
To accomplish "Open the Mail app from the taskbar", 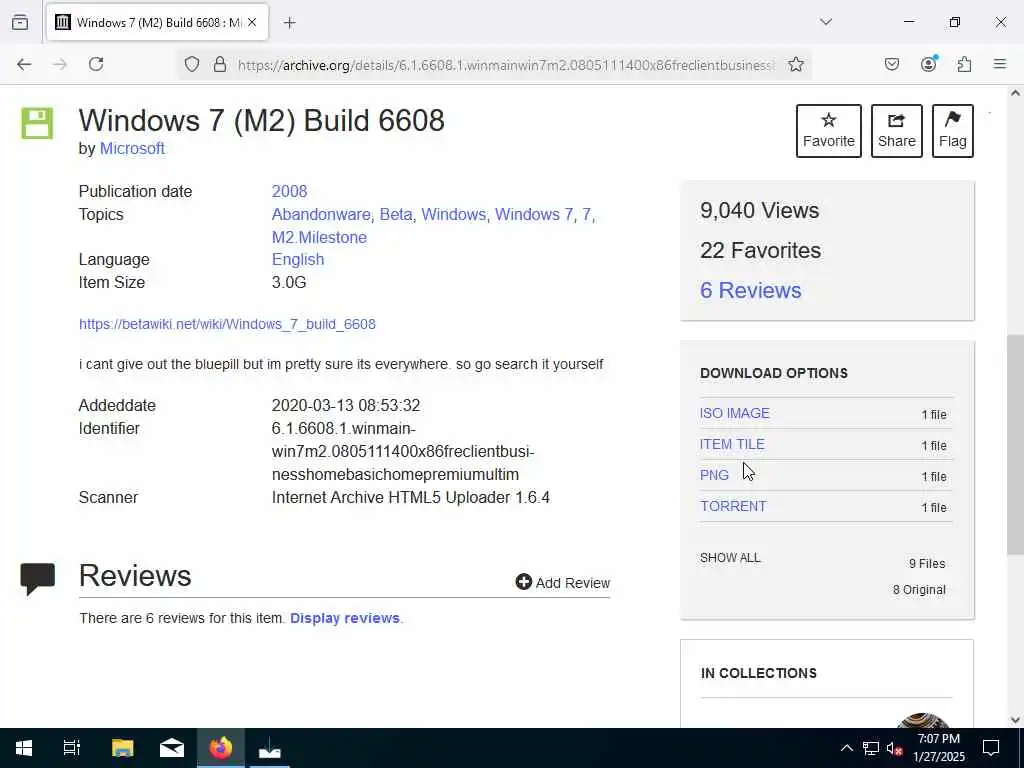I will [x=172, y=748].
